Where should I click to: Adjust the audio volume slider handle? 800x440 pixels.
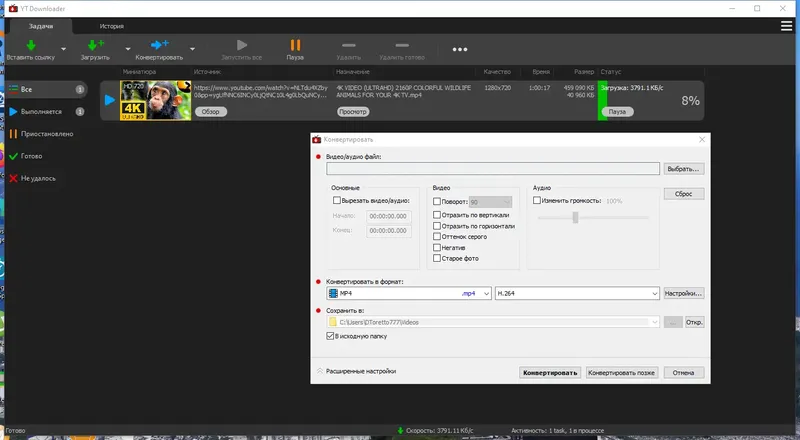click(576, 217)
